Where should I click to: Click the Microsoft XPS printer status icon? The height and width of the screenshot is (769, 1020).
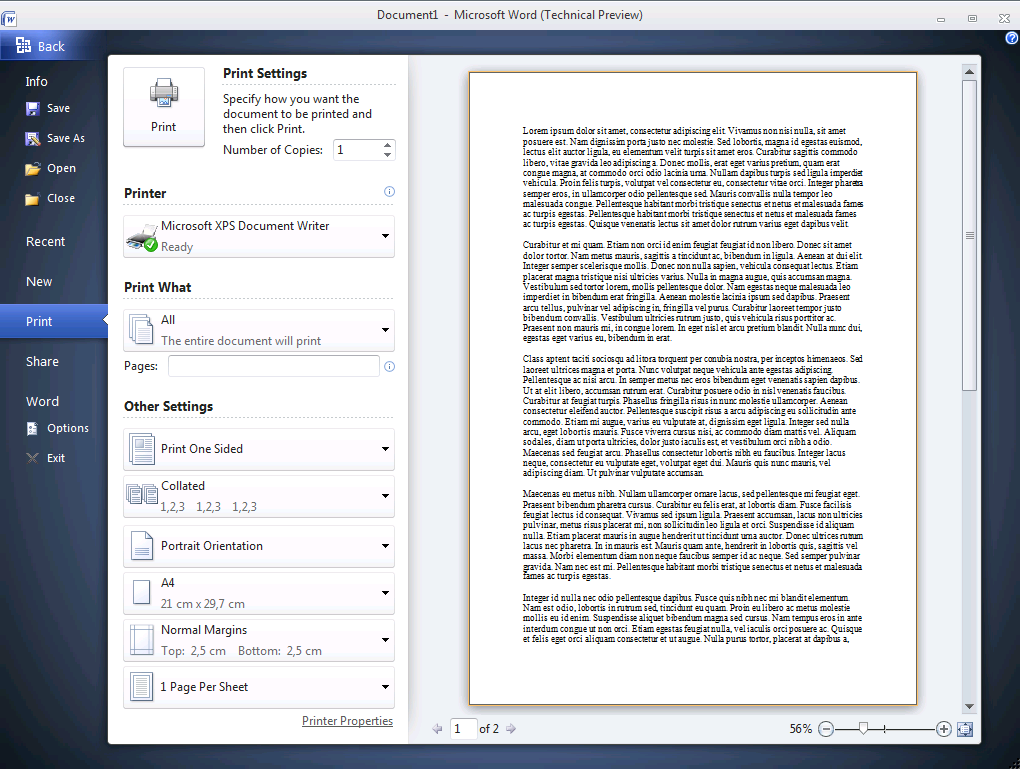coord(142,237)
